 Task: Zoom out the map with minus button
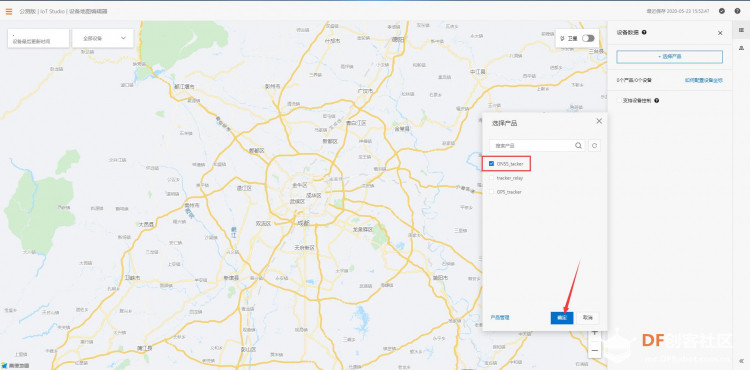click(x=595, y=350)
